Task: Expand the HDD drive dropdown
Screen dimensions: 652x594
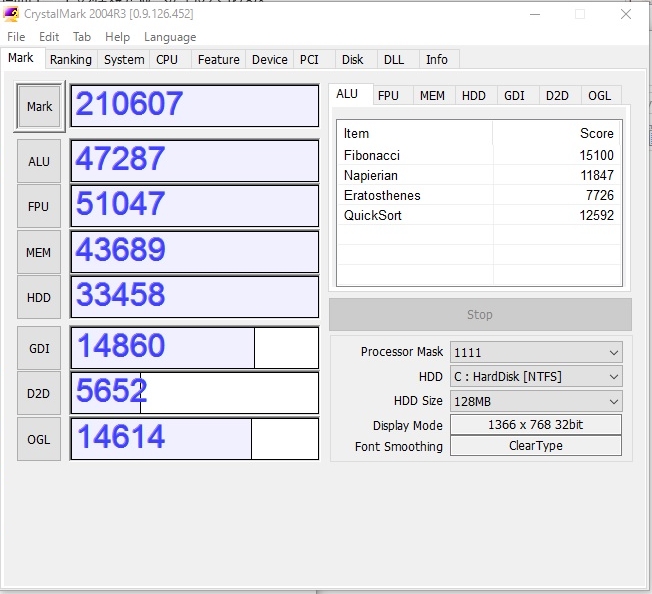Action: coord(536,377)
